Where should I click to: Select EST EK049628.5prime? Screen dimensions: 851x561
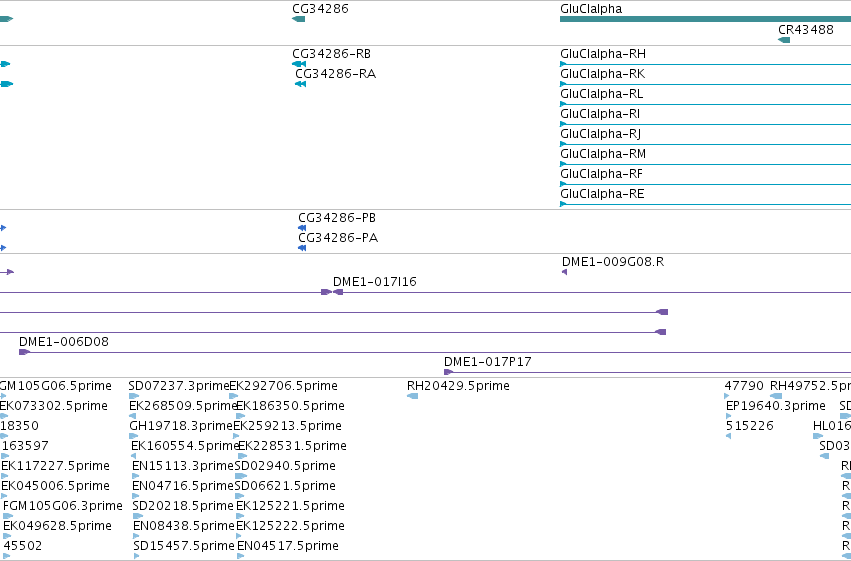(57, 526)
